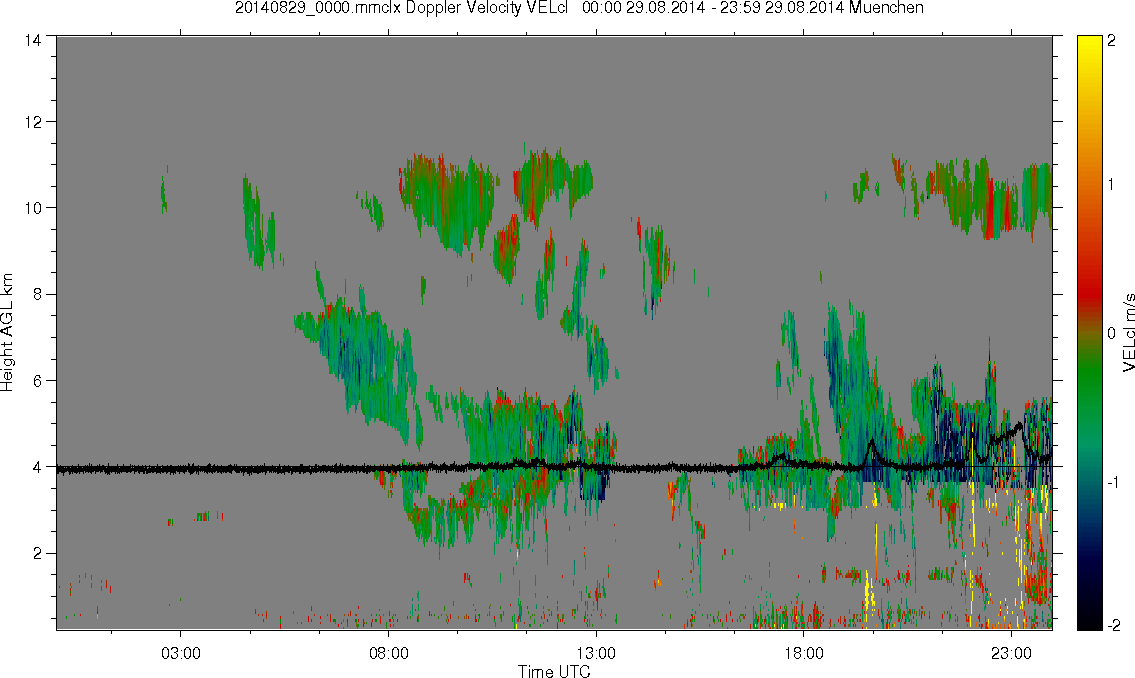
Task: Click the plot title mentioning Muenchen
Action: 579,8
